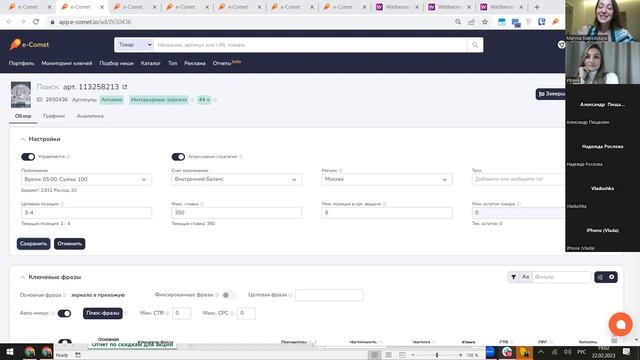
Task: Click the e-Comet extension icon in browser toolbar
Action: coord(555,22)
